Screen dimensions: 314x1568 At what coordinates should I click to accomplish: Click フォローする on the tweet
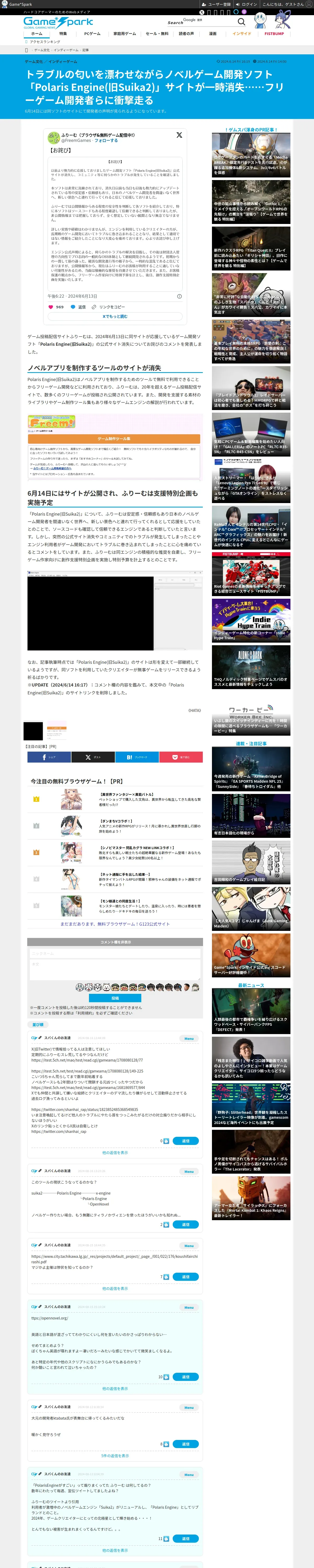[x=106, y=141]
